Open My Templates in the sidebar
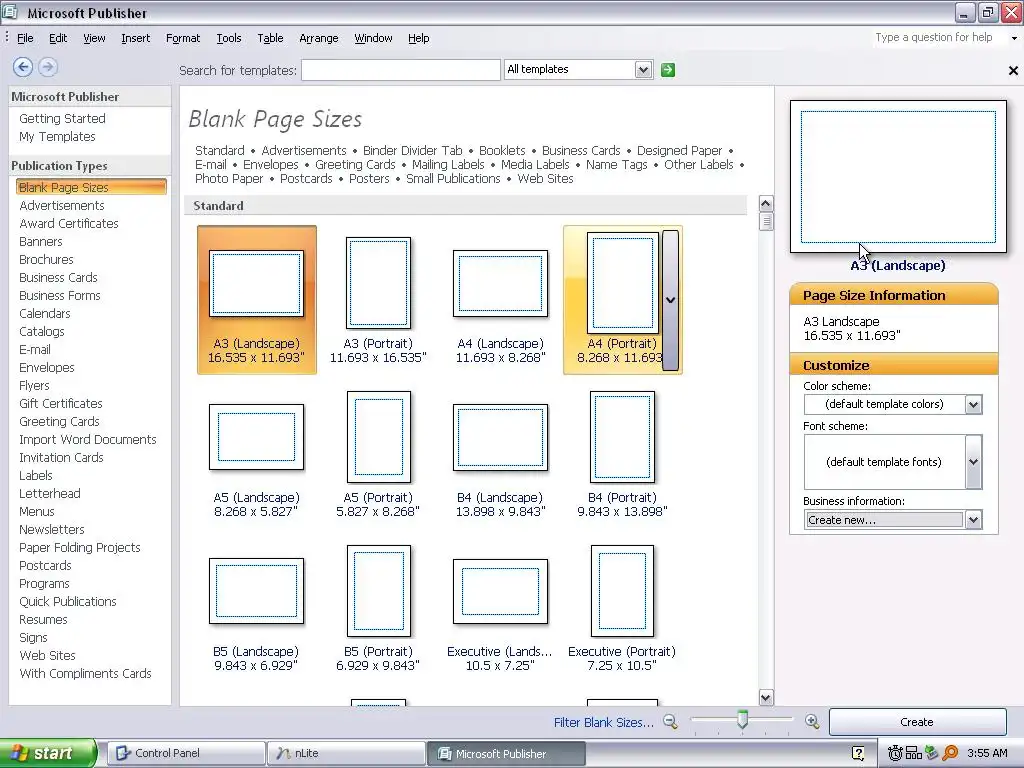This screenshot has width=1024, height=768. pyautogui.click(x=57, y=136)
